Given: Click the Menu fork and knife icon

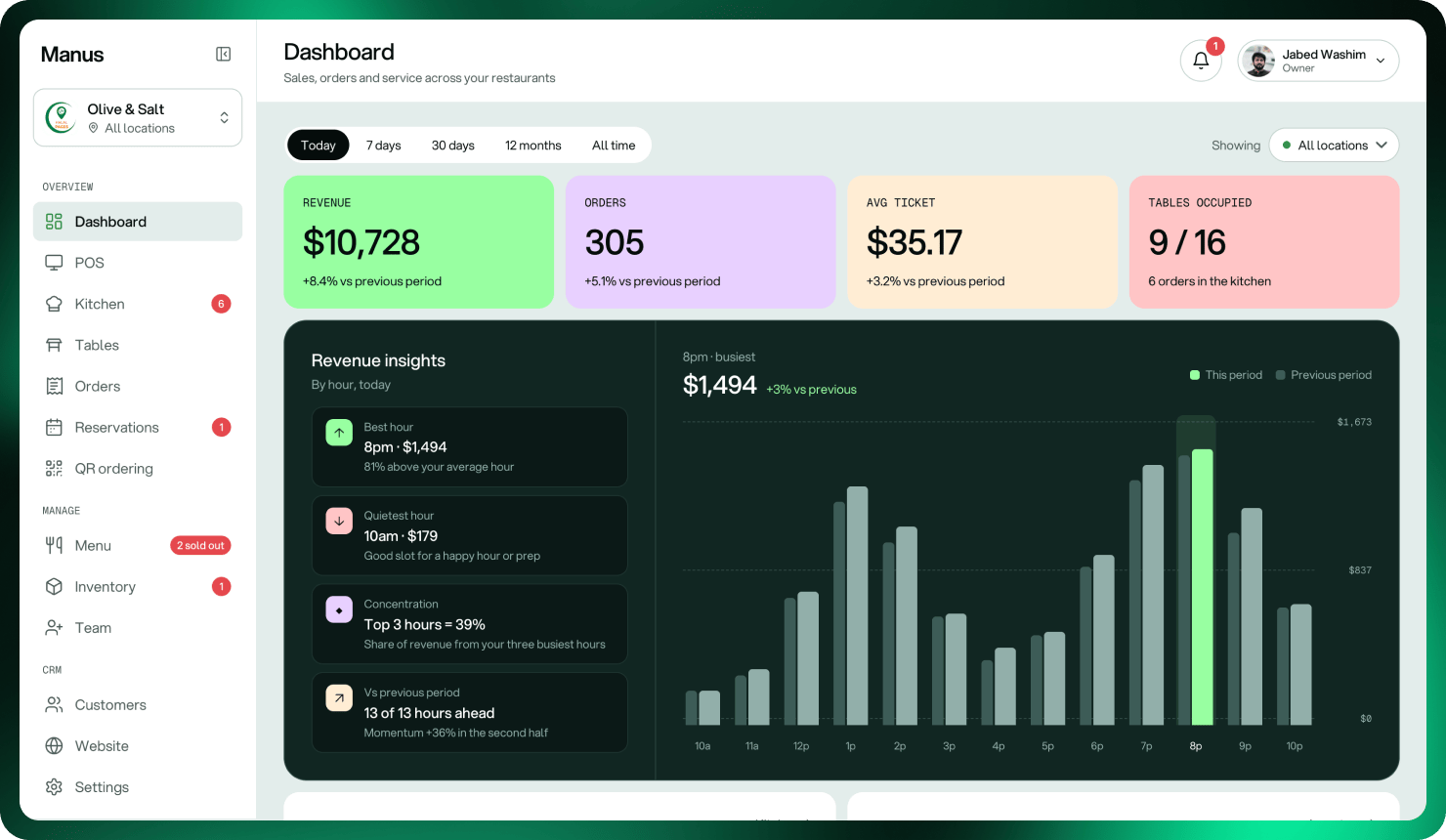Looking at the screenshot, I should pyautogui.click(x=54, y=545).
